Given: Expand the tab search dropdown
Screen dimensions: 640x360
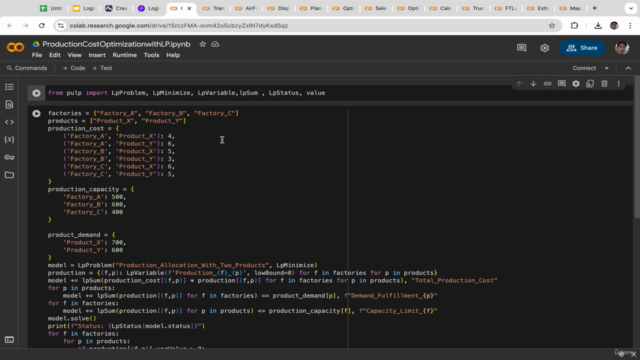Looking at the screenshot, I should click(631, 8).
